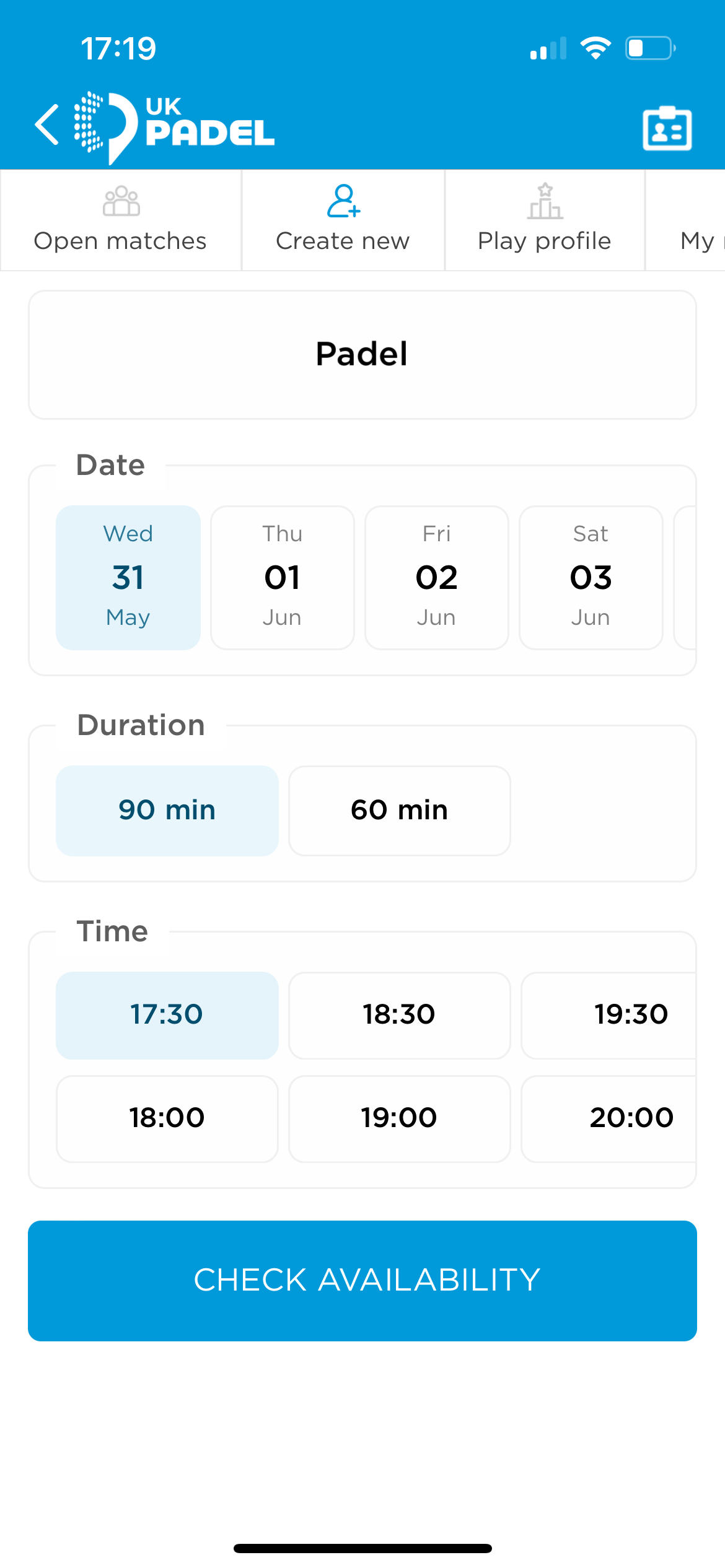The width and height of the screenshot is (725, 1568).
Task: Select Wed 31 May date
Action: tap(128, 577)
